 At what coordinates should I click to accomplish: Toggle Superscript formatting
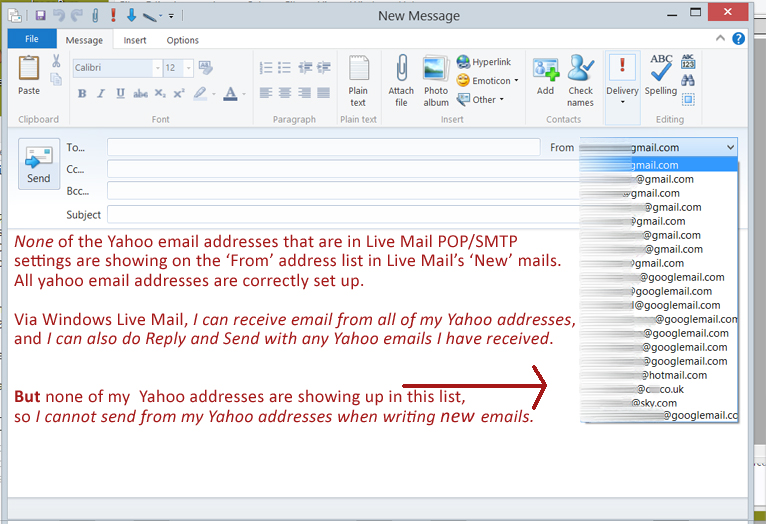click(x=179, y=93)
